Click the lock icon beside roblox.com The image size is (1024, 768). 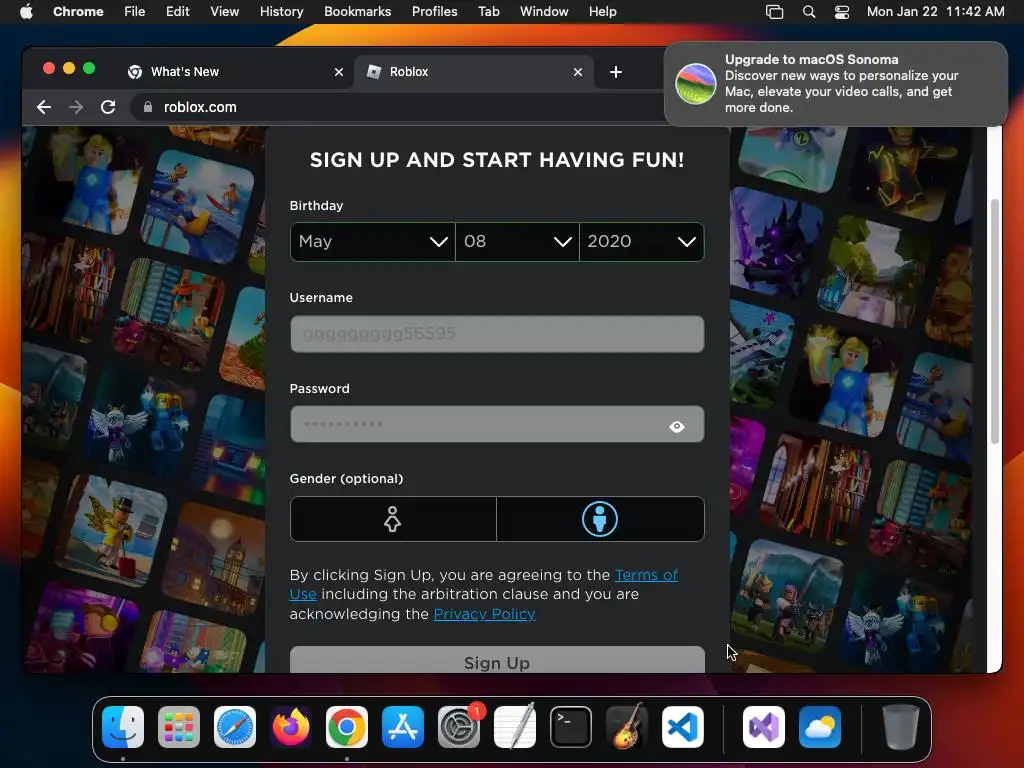(x=148, y=107)
